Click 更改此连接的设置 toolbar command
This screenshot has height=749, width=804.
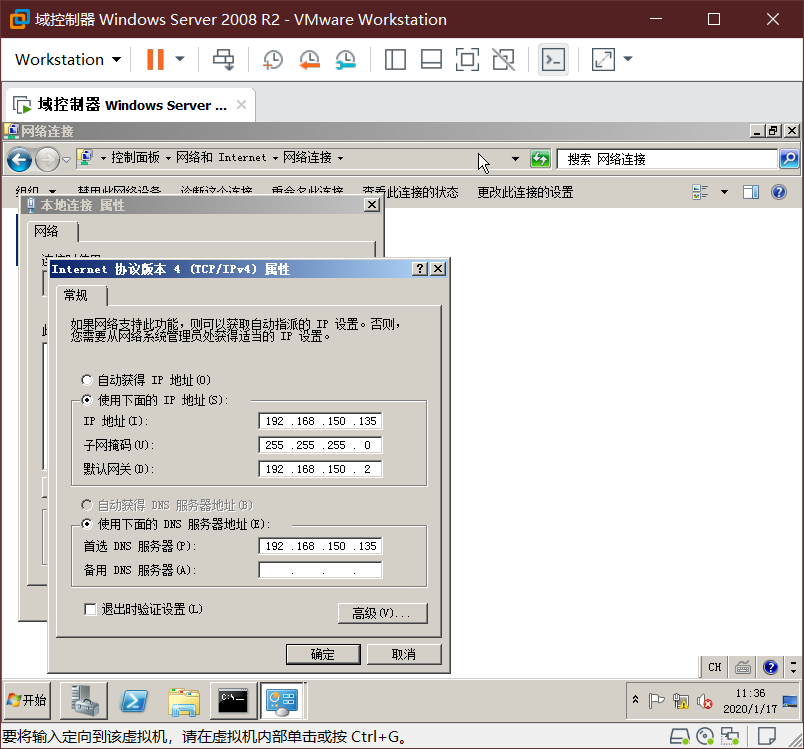point(525,192)
